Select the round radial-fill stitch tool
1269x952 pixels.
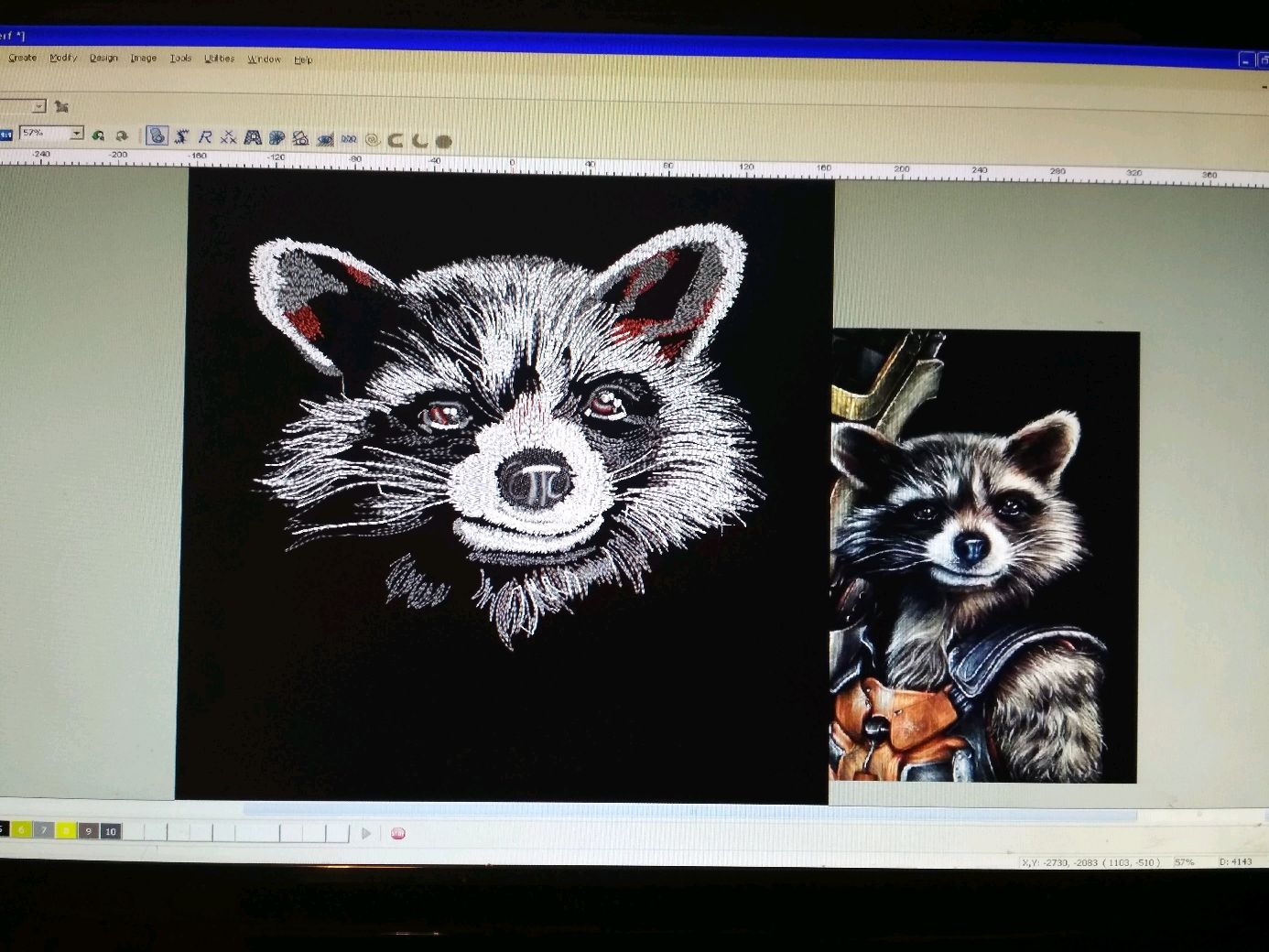point(277,138)
